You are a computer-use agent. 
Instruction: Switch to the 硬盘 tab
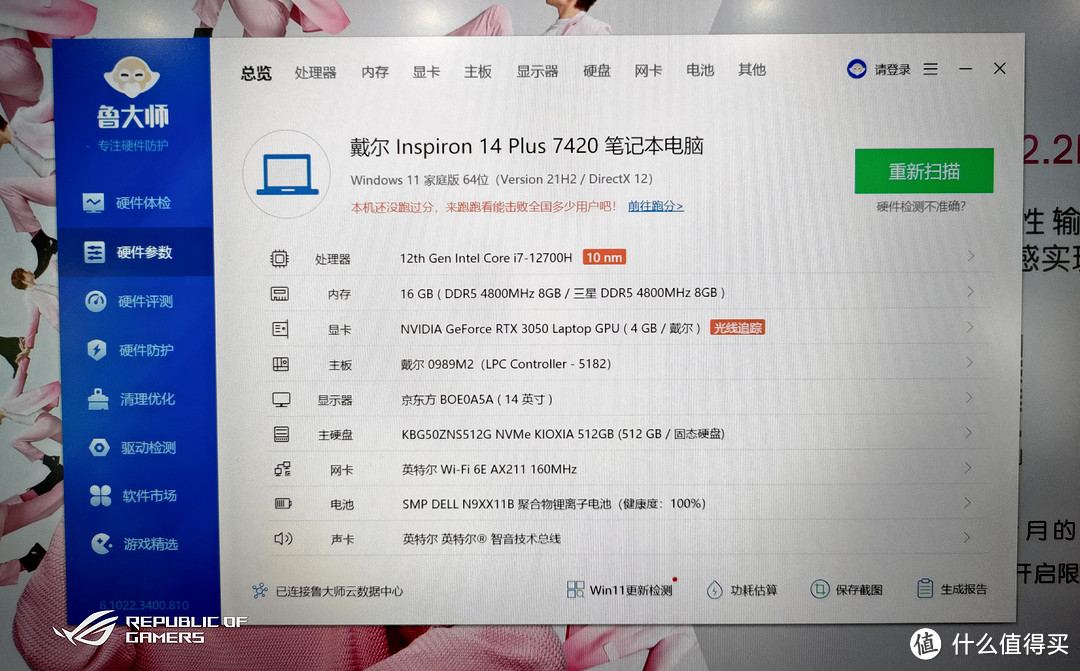point(597,70)
